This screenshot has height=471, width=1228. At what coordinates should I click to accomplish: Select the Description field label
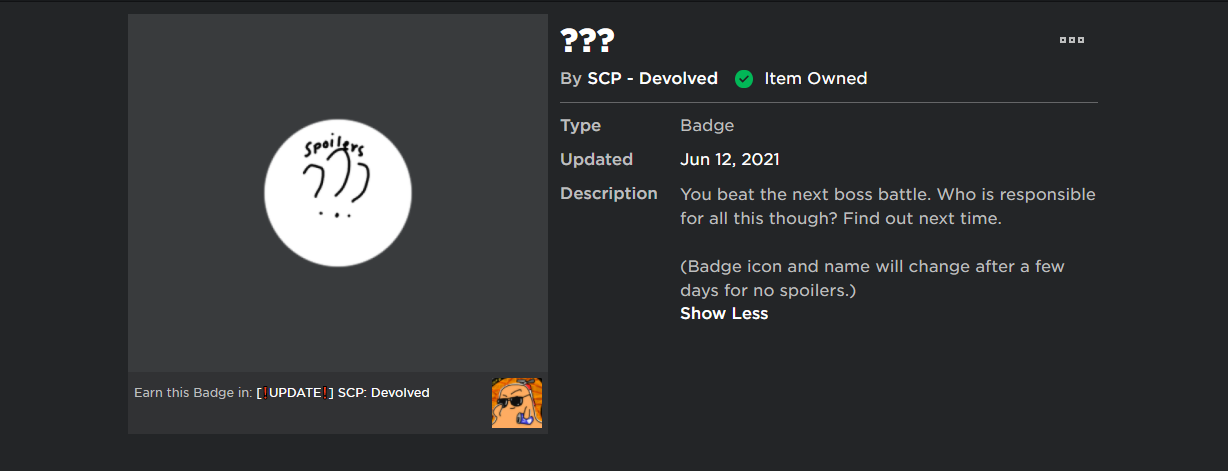[x=609, y=194]
